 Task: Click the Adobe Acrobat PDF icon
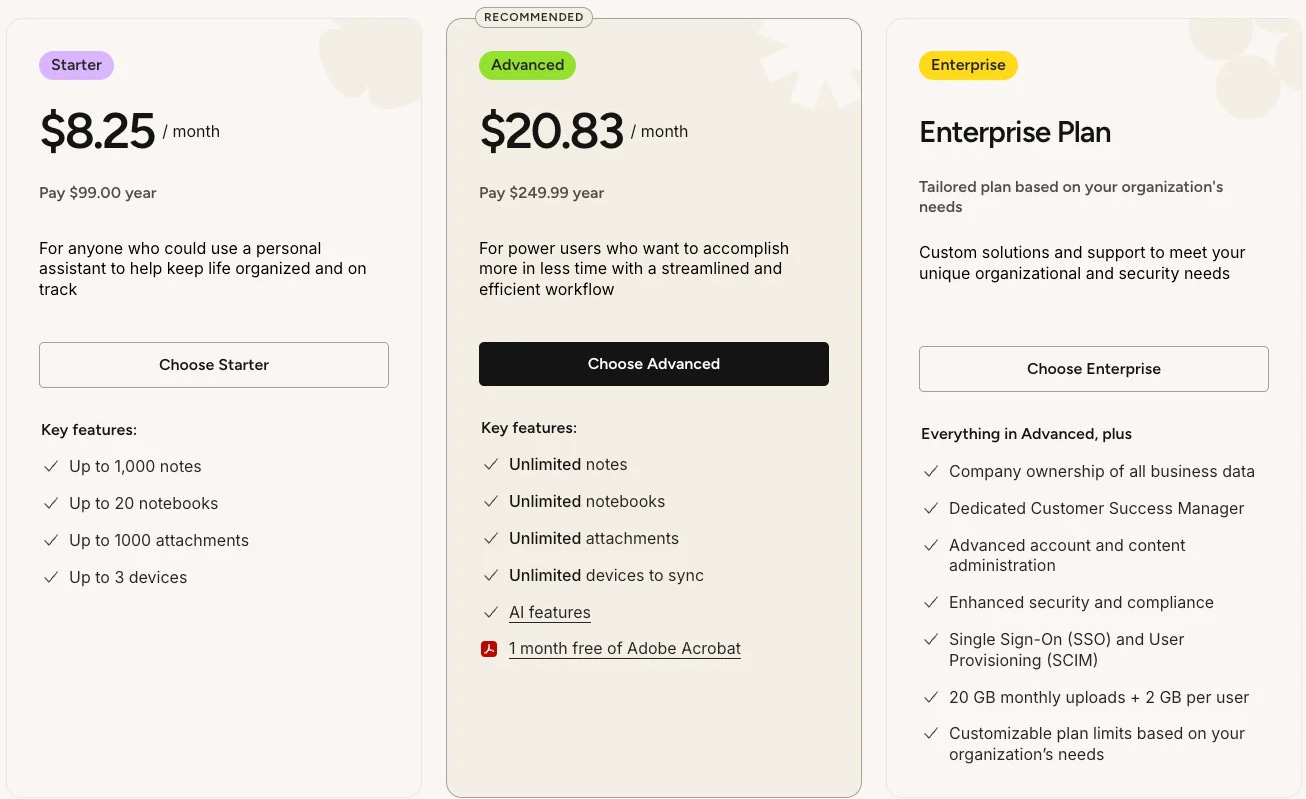(x=489, y=649)
